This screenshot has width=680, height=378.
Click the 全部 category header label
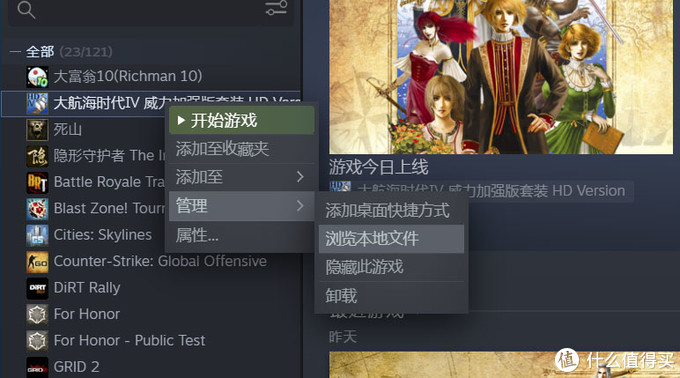tap(40, 52)
